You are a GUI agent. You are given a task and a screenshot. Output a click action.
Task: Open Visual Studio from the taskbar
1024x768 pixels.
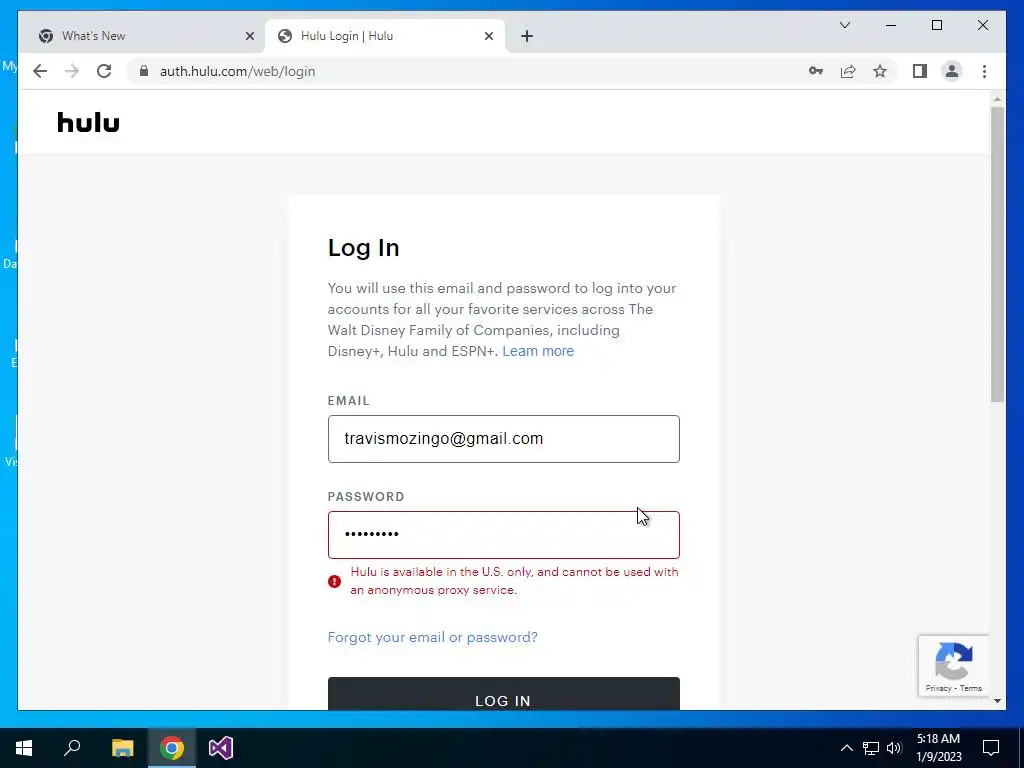pos(221,748)
